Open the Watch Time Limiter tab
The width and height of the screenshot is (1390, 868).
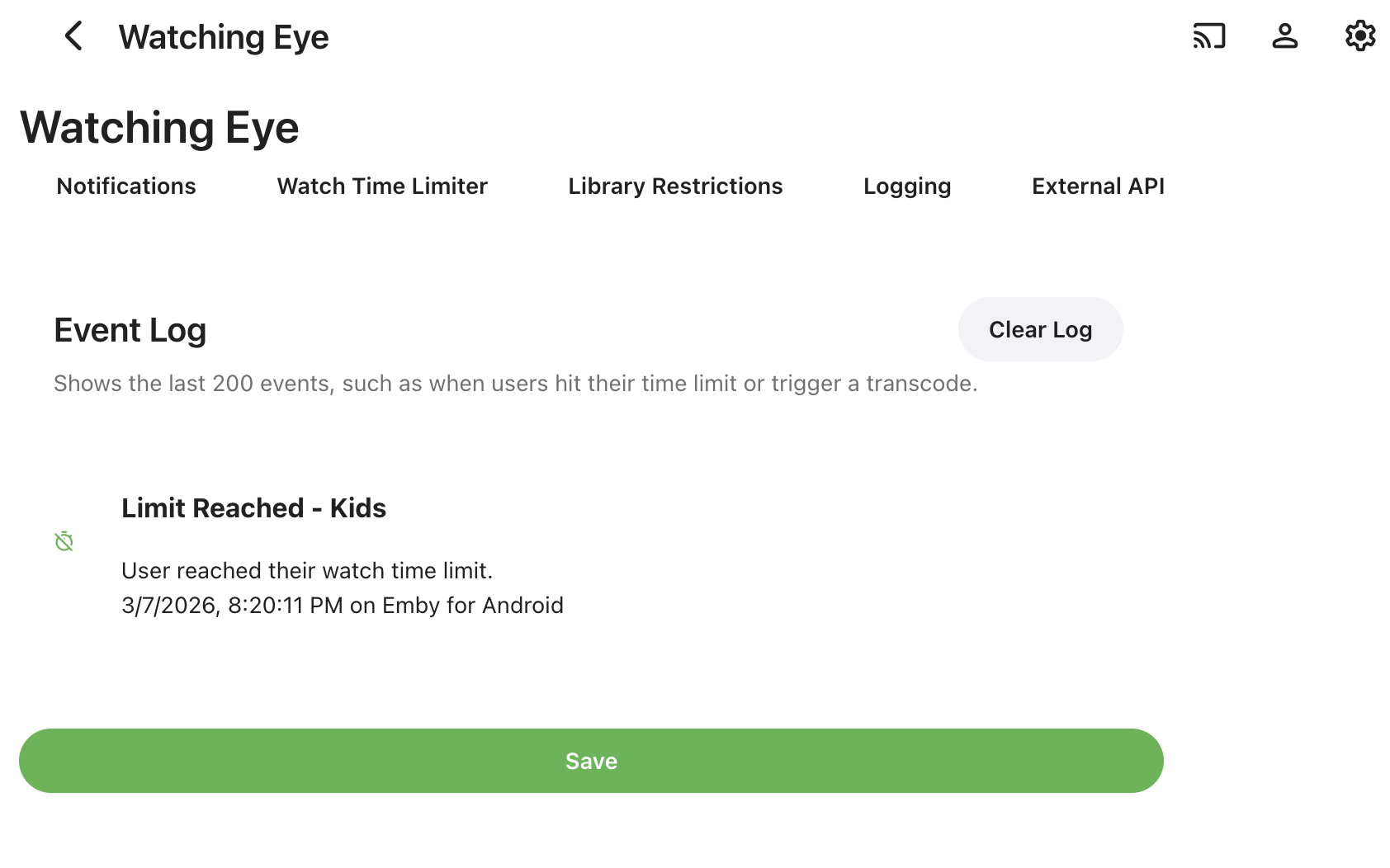tap(382, 186)
